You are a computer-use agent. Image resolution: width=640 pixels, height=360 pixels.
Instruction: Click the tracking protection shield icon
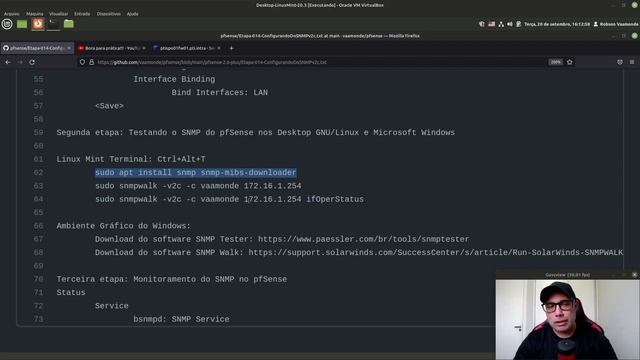(82, 62)
